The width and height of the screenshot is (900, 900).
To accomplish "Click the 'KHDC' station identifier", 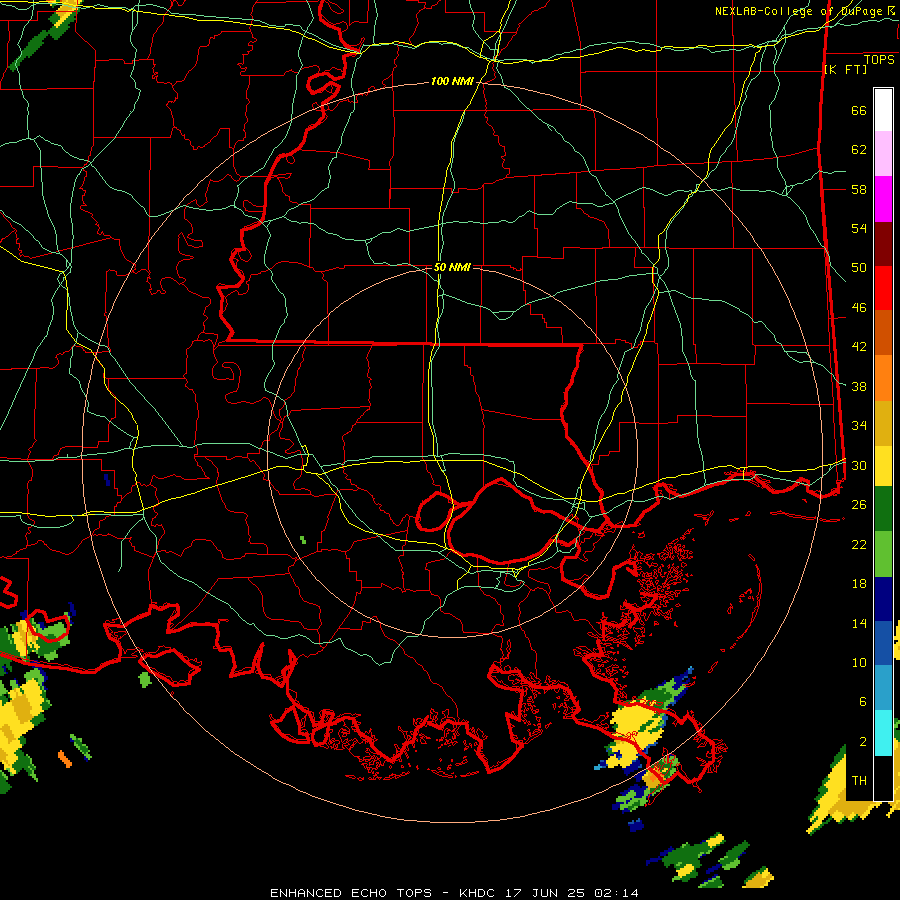I will 479,893.
